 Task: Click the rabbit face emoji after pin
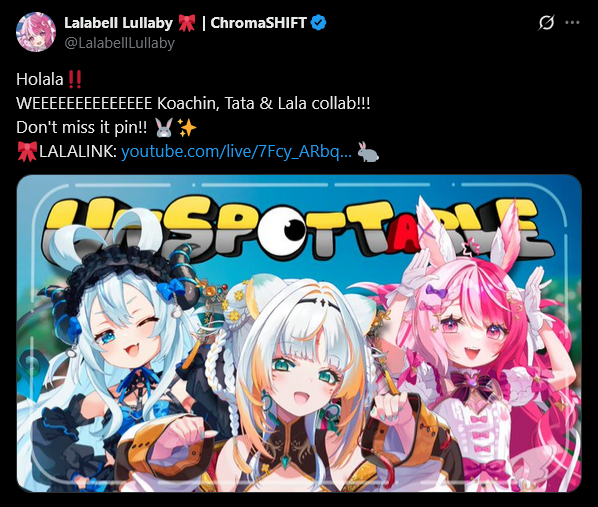(x=164, y=127)
